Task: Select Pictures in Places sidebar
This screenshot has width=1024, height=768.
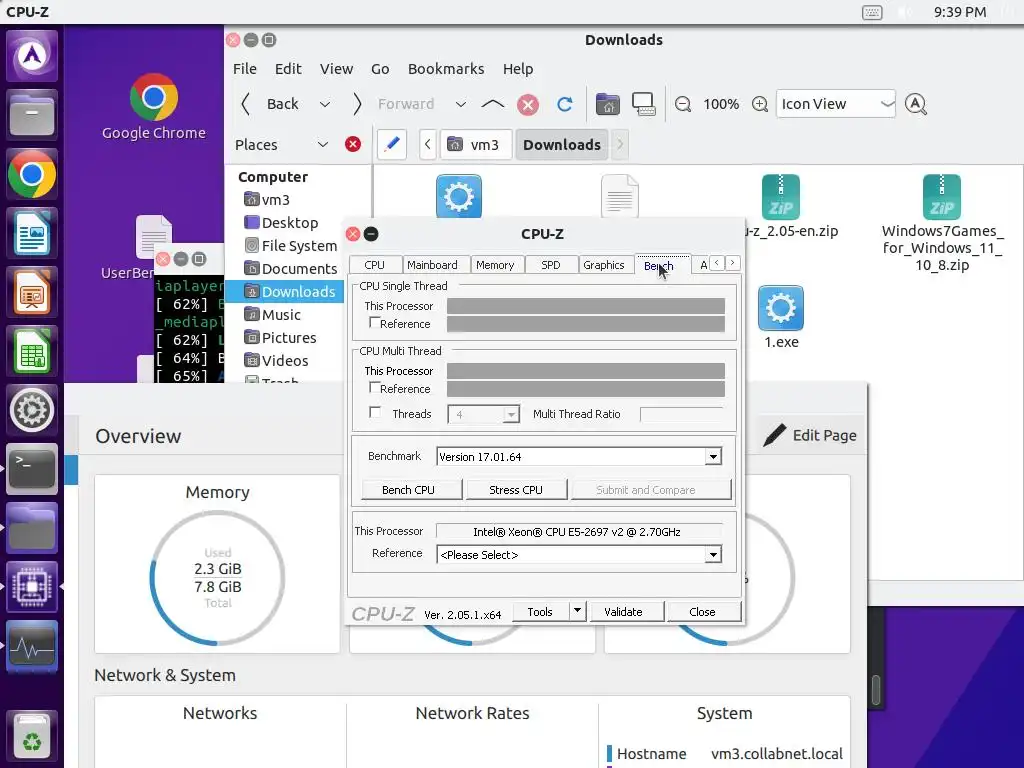Action: click(280, 338)
